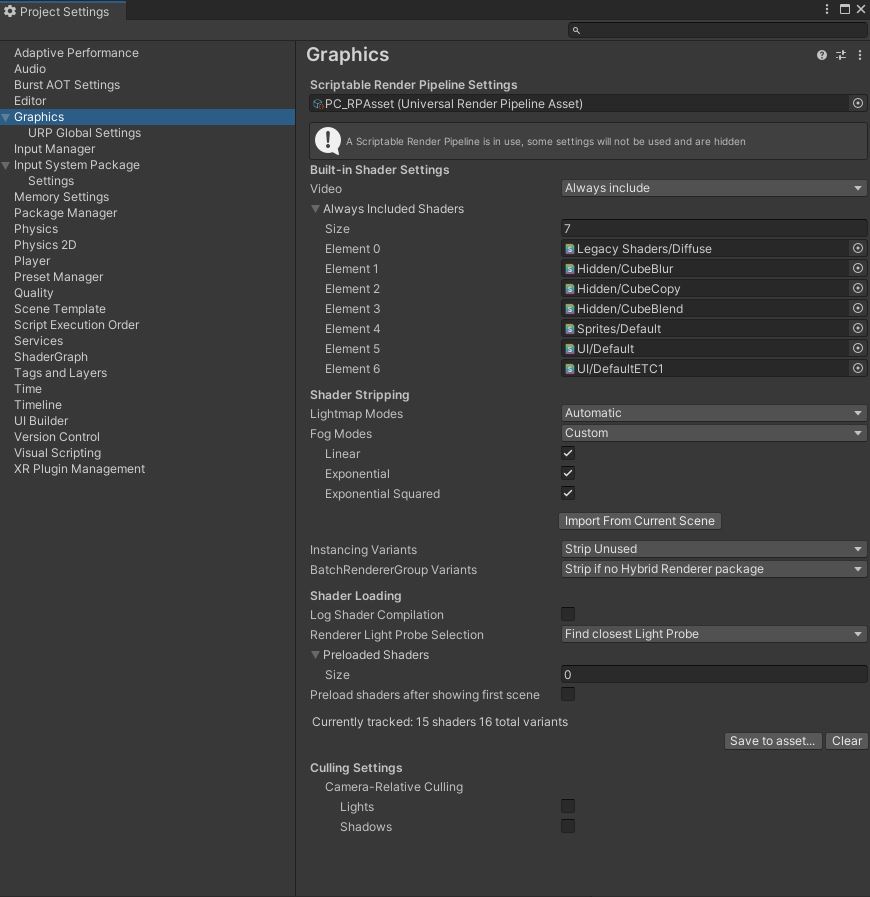Screen dimensions: 870x897
Task: Click the Sprites/Default shader icon
Action: [x=570, y=329]
